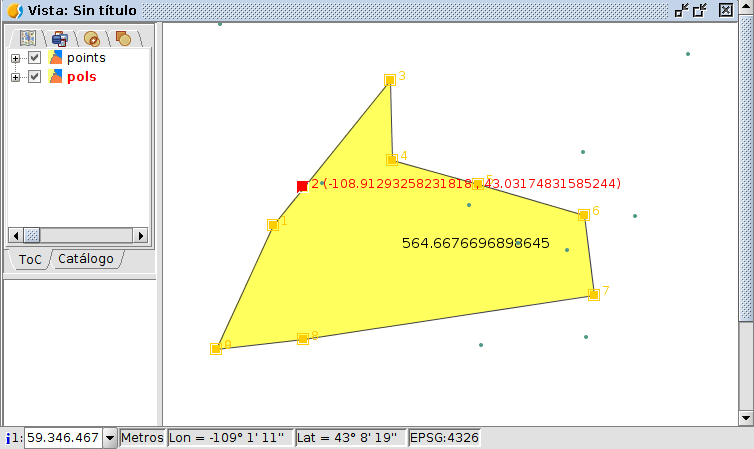754x449 pixels.
Task: Open the scale dropdown in status bar
Action: pos(110,438)
